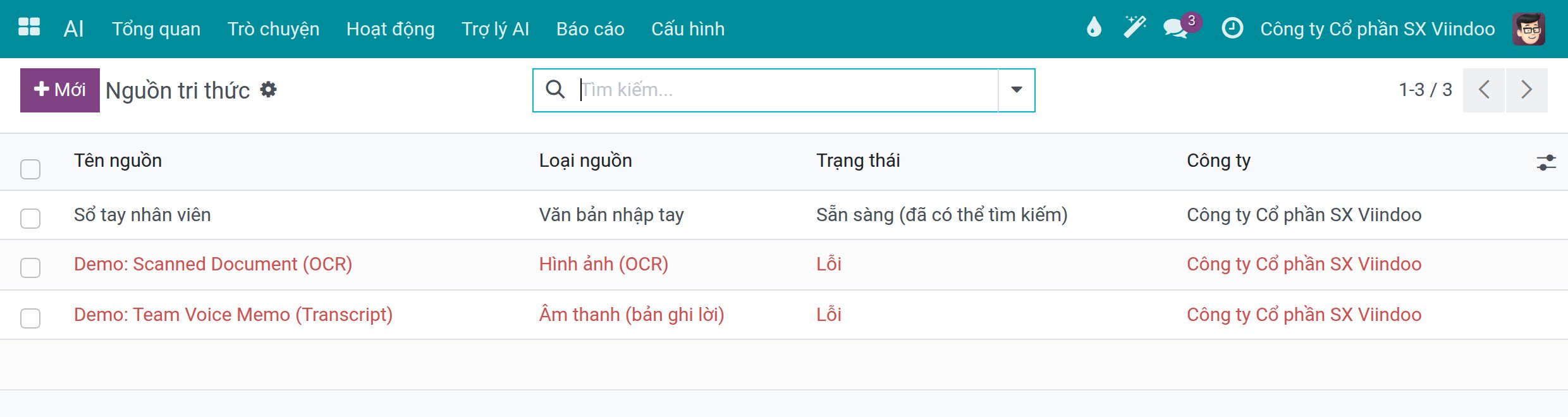
Task: Open the Tổng quan menu
Action: point(156,28)
